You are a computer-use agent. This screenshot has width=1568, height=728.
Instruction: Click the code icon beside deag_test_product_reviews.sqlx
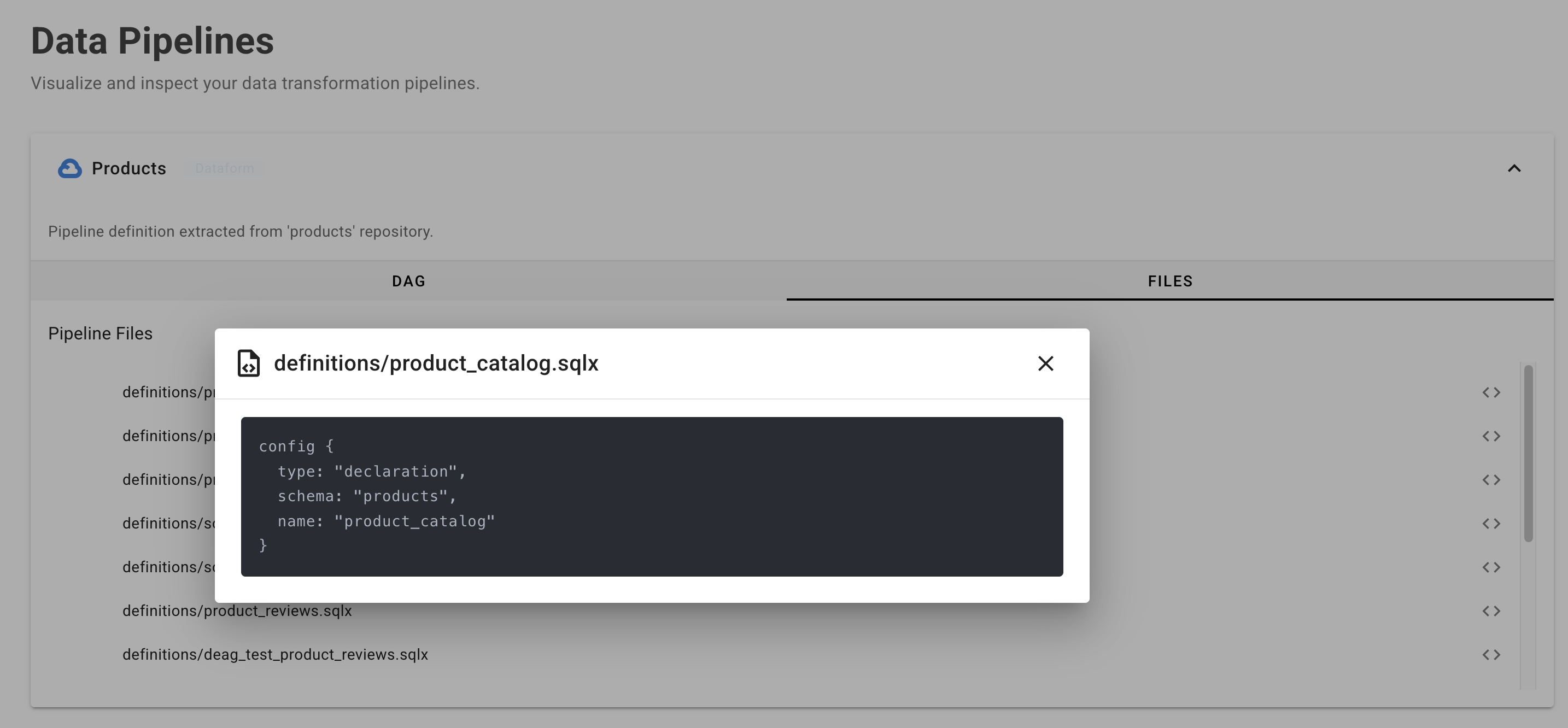click(1492, 654)
